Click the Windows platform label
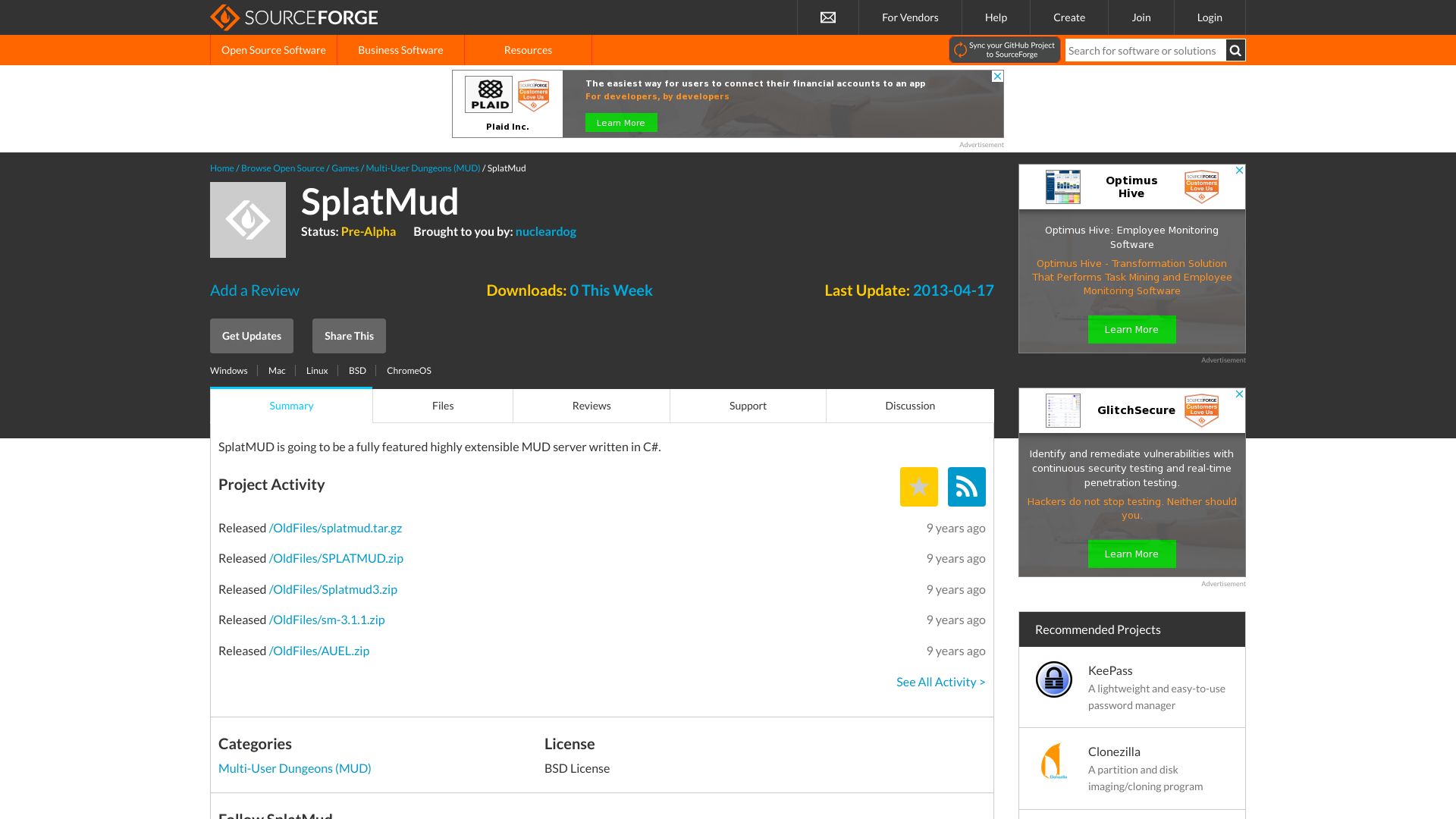This screenshot has width=1456, height=819. (x=229, y=371)
